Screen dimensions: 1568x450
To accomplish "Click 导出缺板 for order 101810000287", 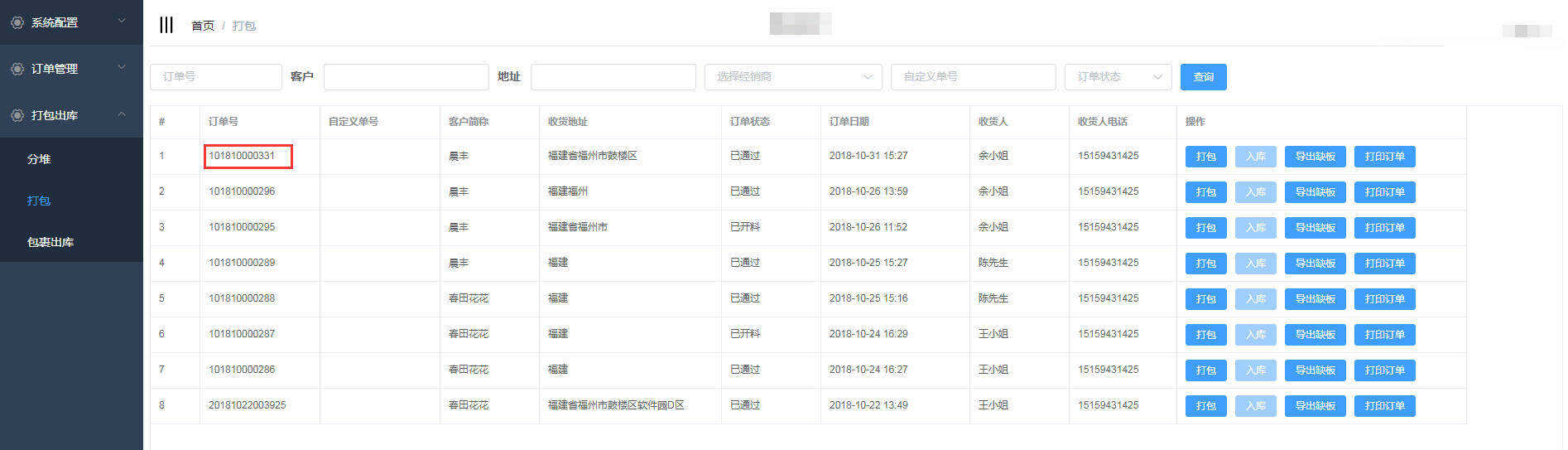I will coord(1315,335).
